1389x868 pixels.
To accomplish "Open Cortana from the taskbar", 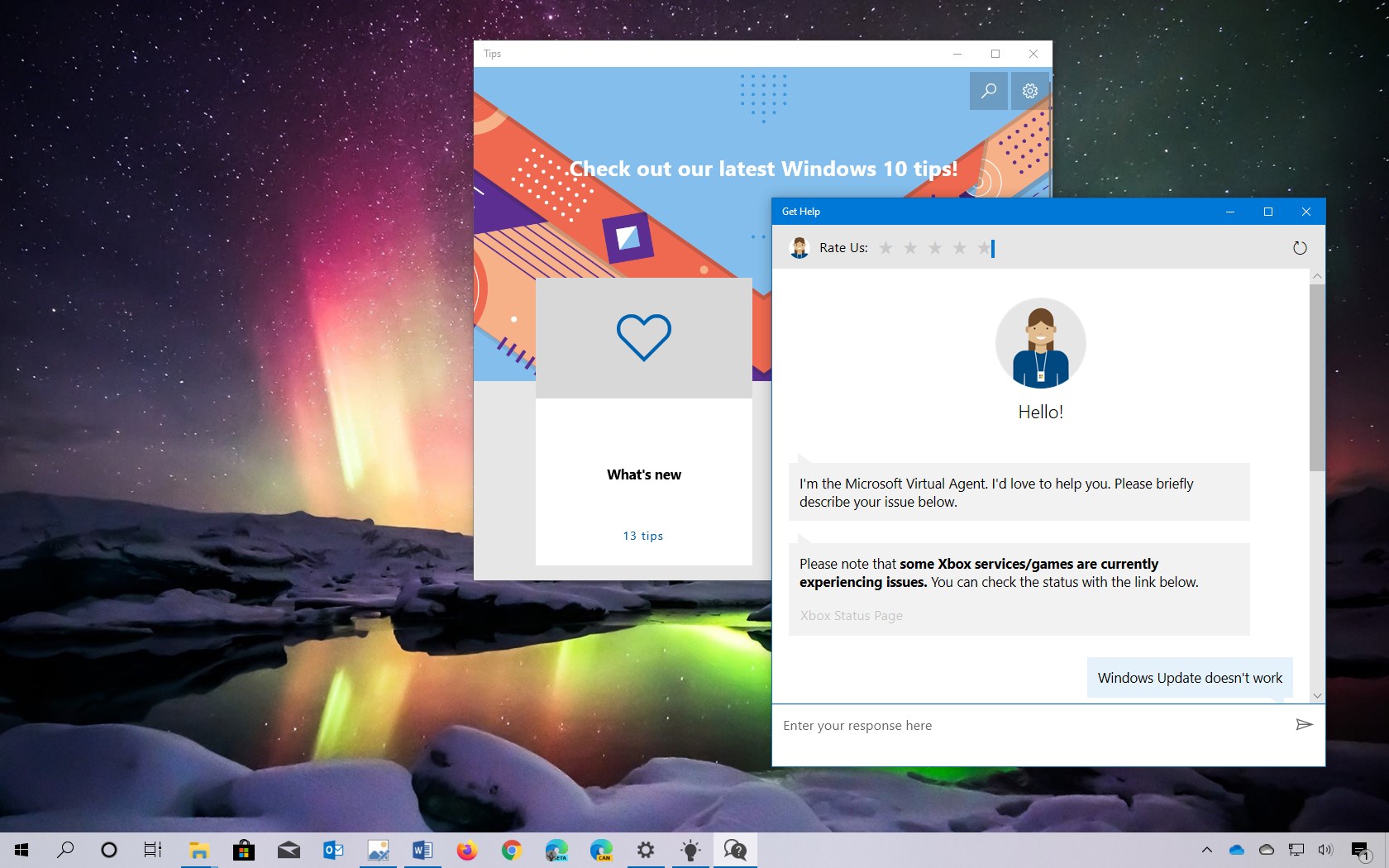I will pyautogui.click(x=109, y=850).
